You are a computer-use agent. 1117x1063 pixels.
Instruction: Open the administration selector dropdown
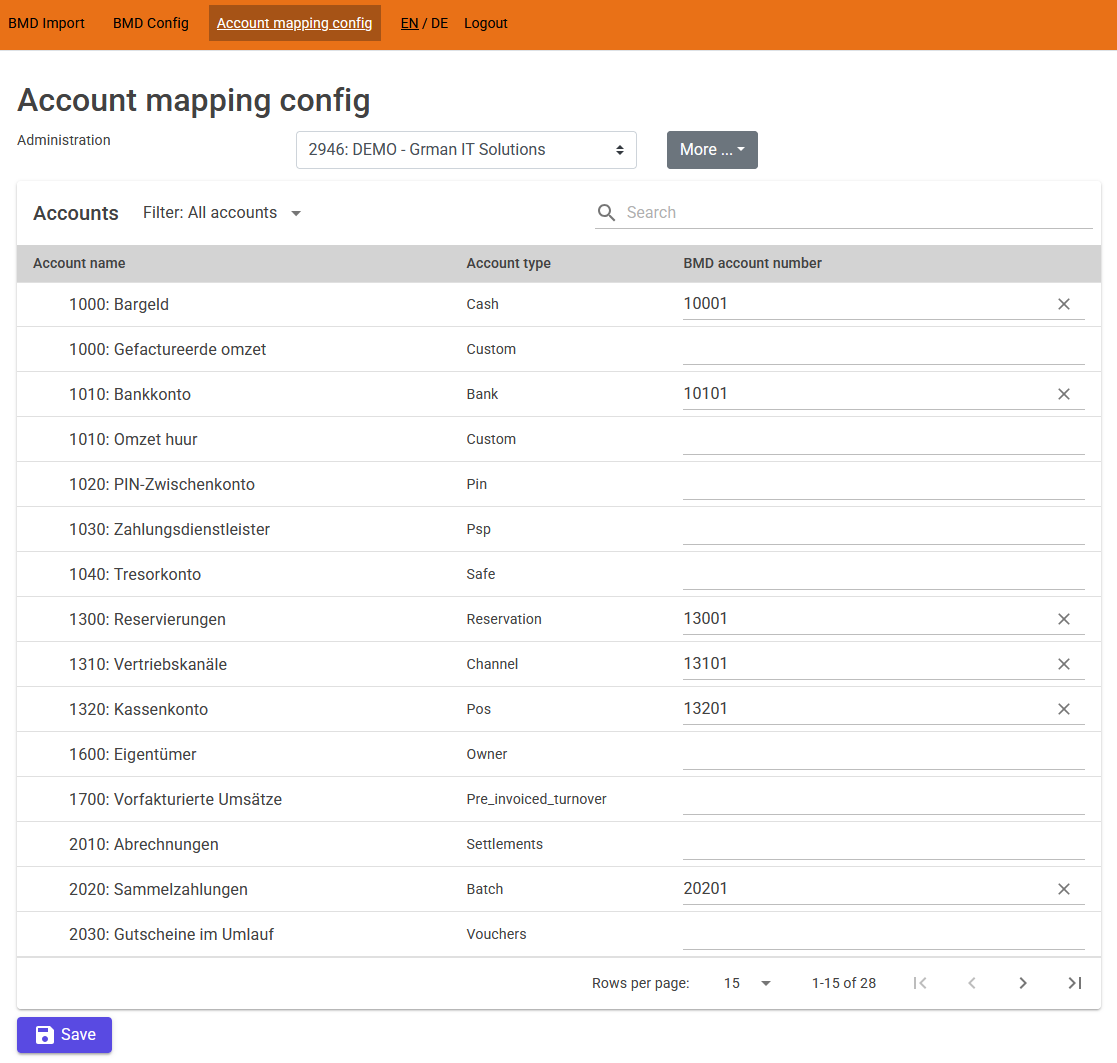pyautogui.click(x=466, y=150)
